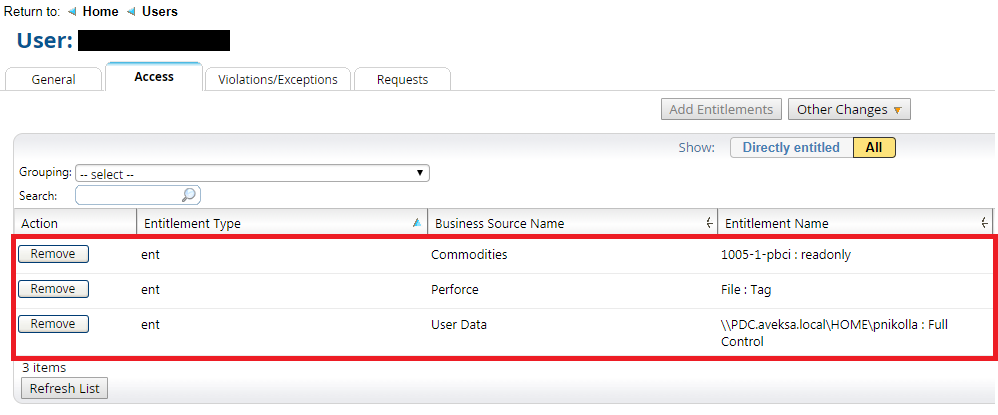Switch to the General tab
Screen dimensions: 998x415
click(x=53, y=80)
